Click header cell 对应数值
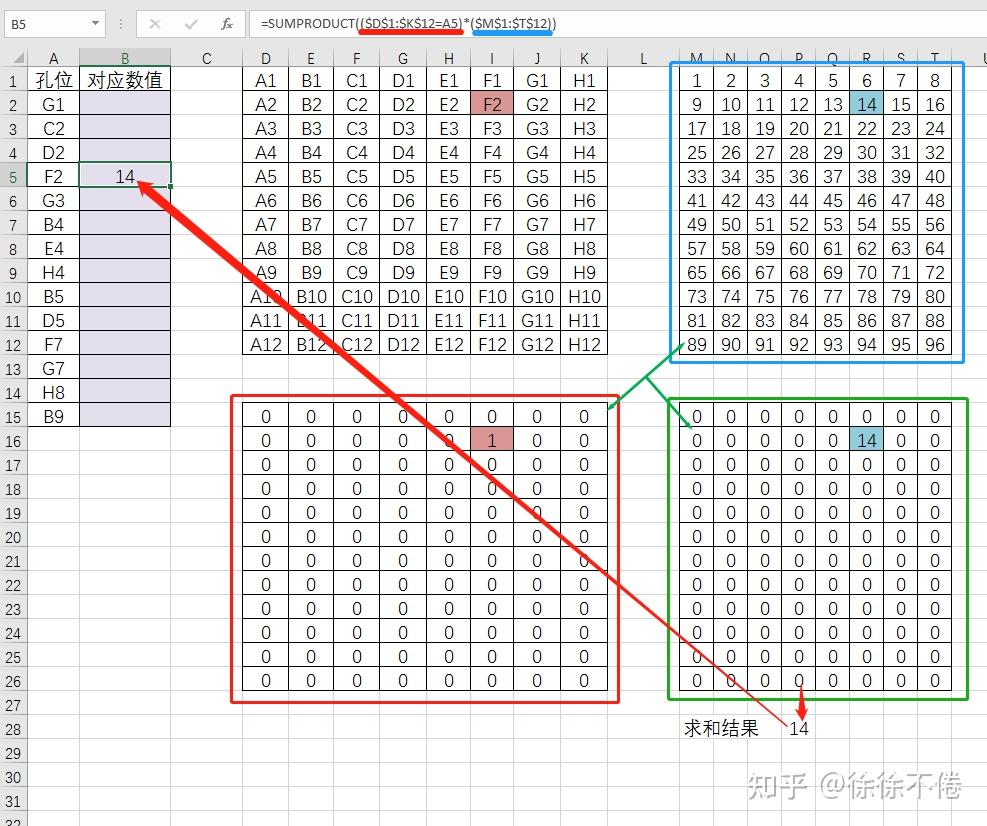 coord(125,80)
